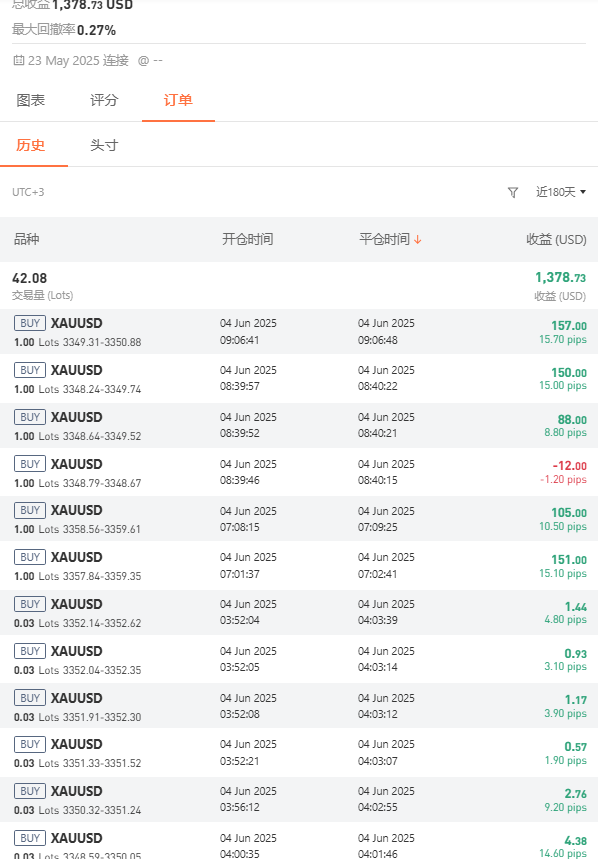This screenshot has width=598, height=859.
Task: Click the arrow next to 近180天
Action: coord(583,192)
